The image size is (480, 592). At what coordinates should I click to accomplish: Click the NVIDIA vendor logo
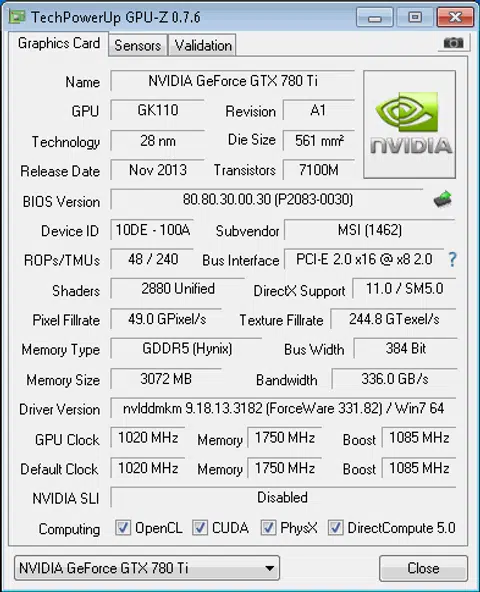(410, 124)
